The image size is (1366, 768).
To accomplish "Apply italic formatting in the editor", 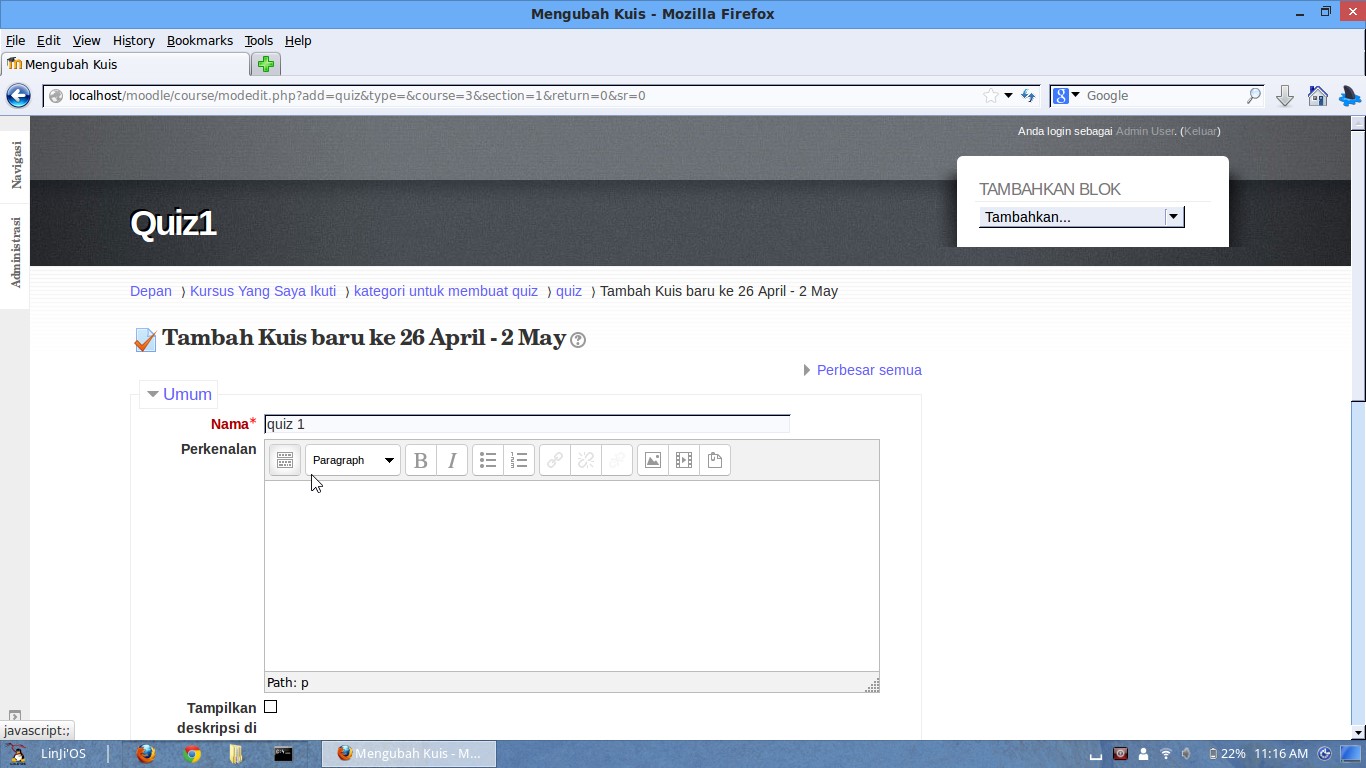I will point(452,460).
